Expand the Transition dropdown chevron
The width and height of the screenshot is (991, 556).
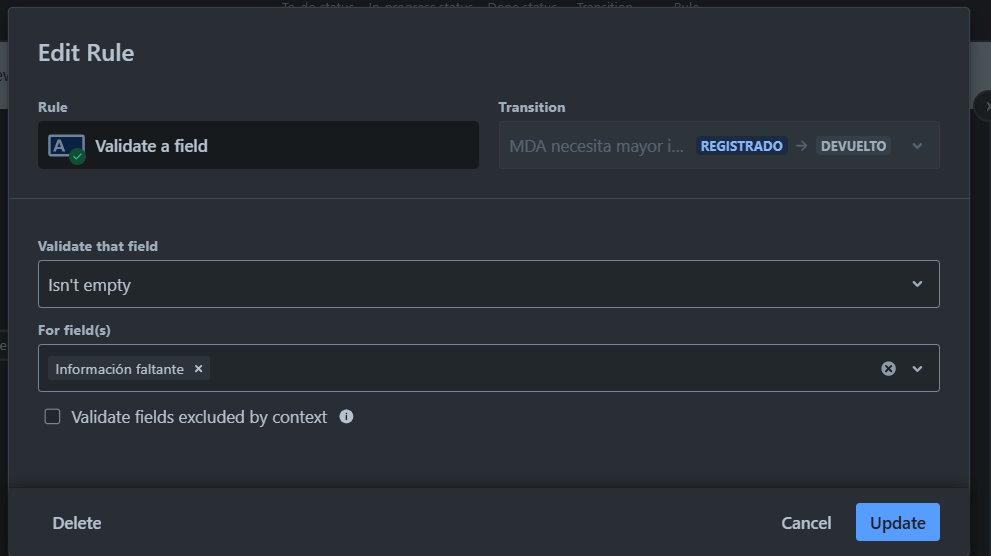pyautogui.click(x=917, y=146)
